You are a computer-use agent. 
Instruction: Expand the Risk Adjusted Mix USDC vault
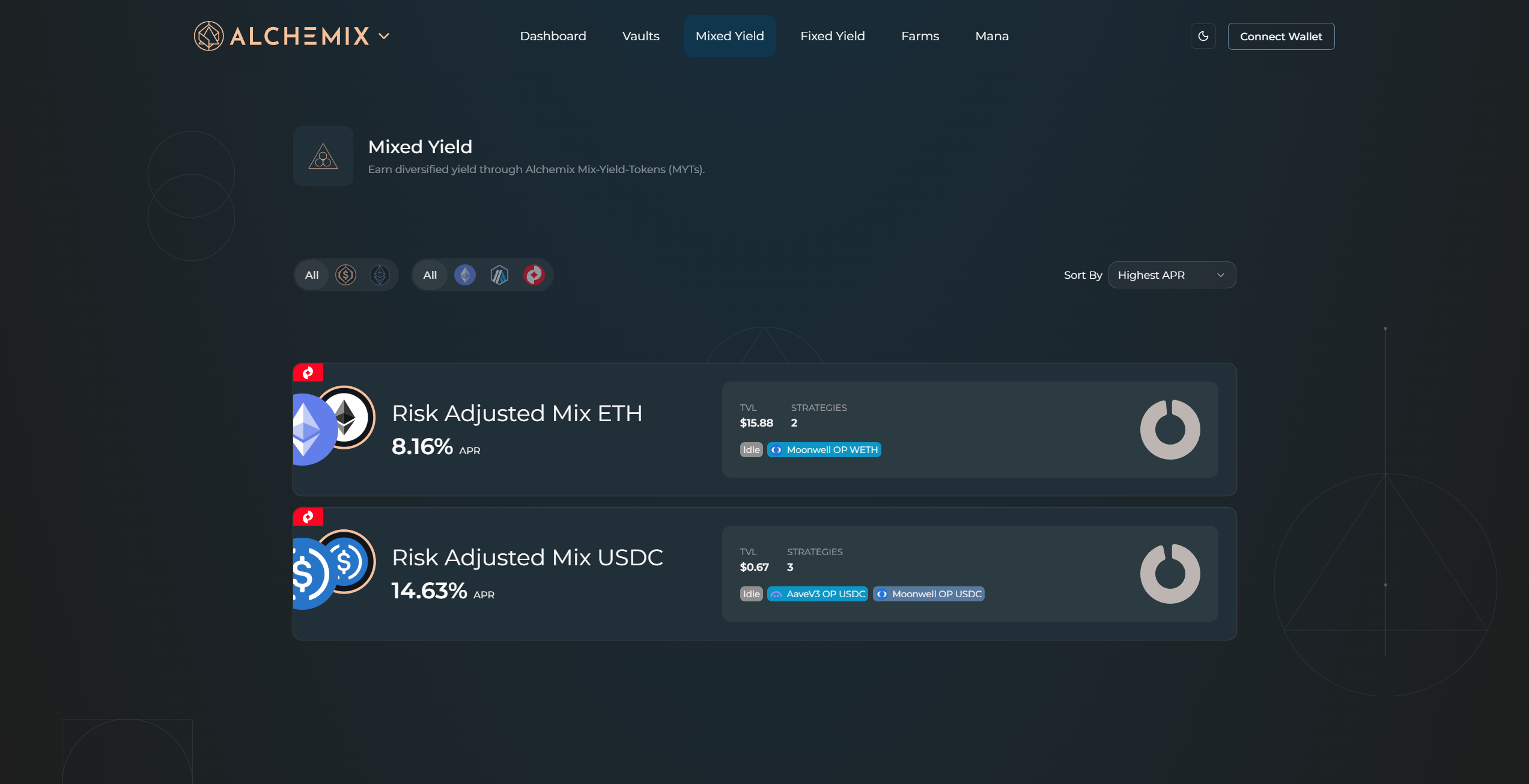coord(527,558)
